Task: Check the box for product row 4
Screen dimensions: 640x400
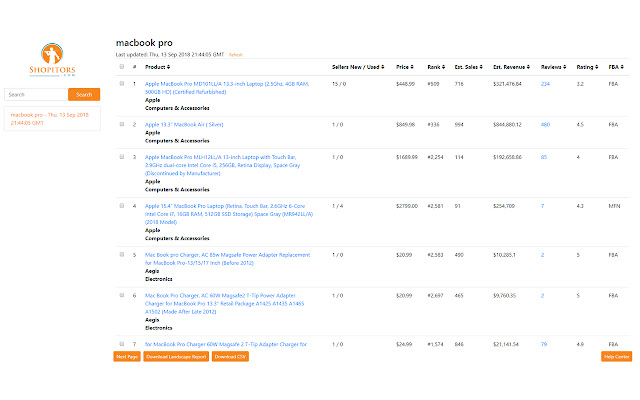Action: (x=122, y=206)
